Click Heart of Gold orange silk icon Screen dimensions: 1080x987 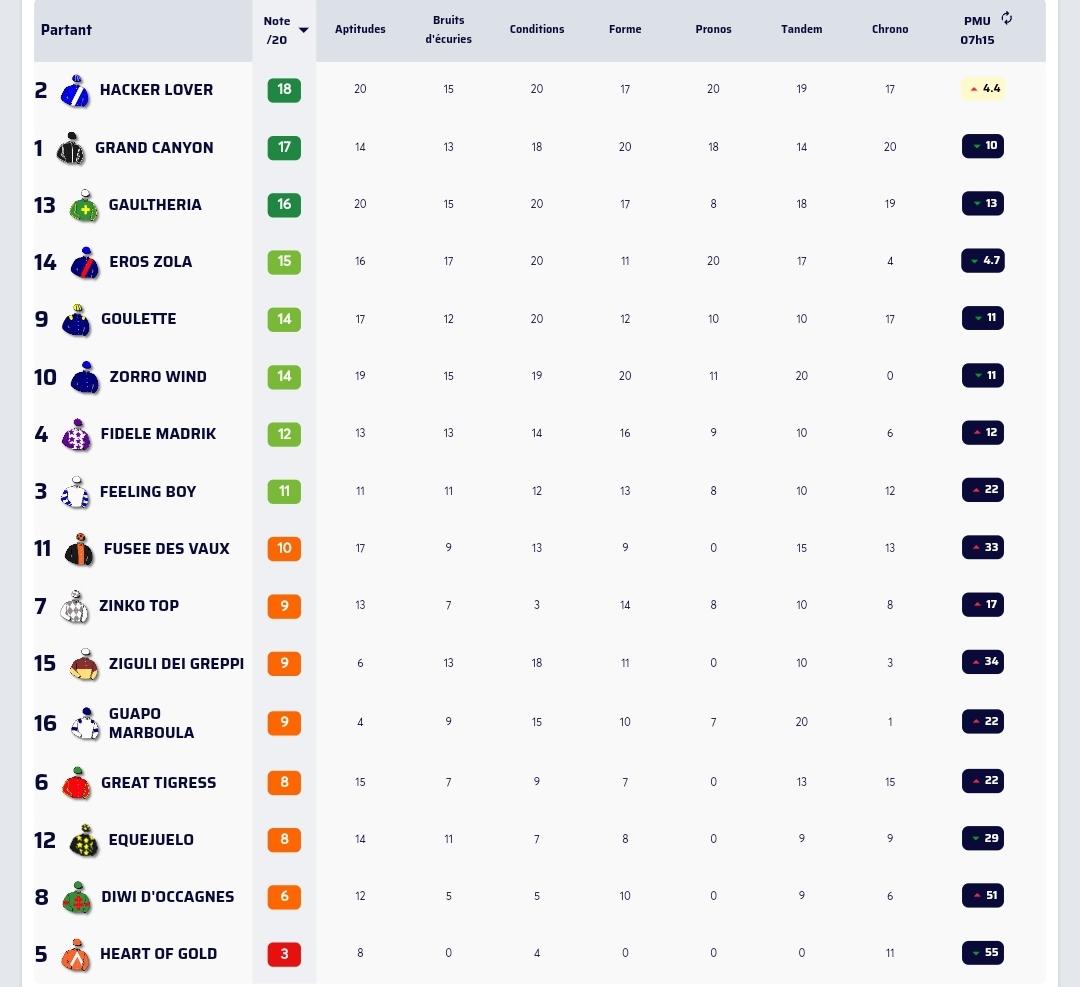point(76,955)
